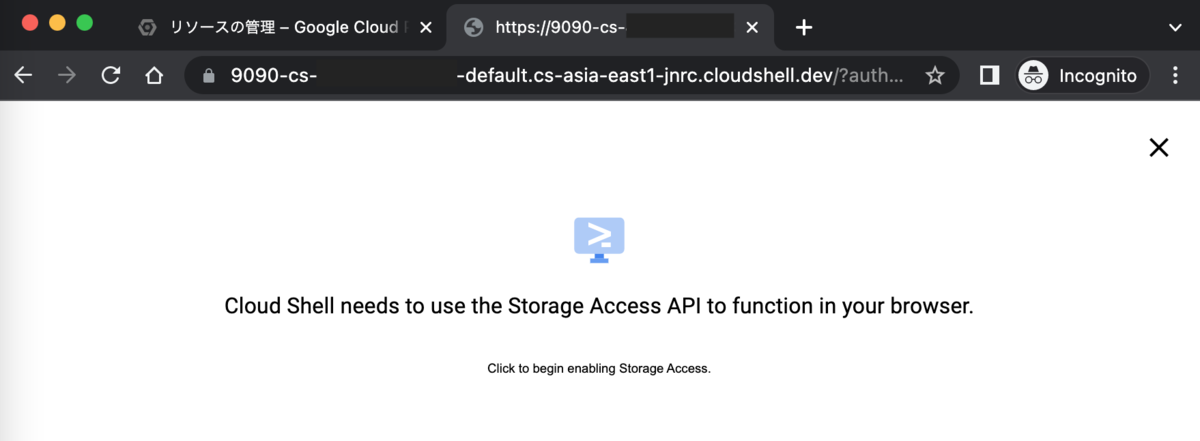Bookmark this page with the star
The image size is (1200, 441).
pyautogui.click(x=935, y=75)
